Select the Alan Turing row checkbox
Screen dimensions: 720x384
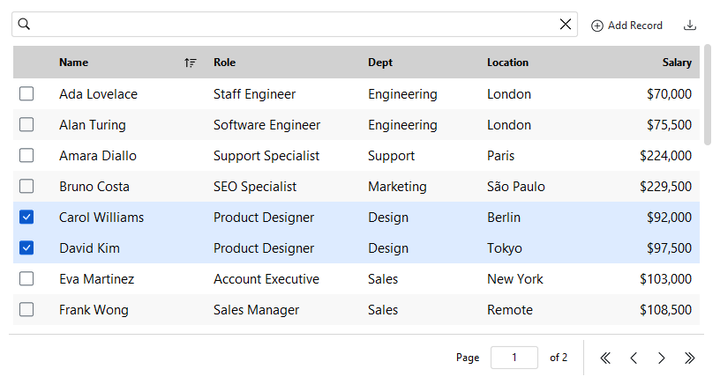pyautogui.click(x=27, y=124)
